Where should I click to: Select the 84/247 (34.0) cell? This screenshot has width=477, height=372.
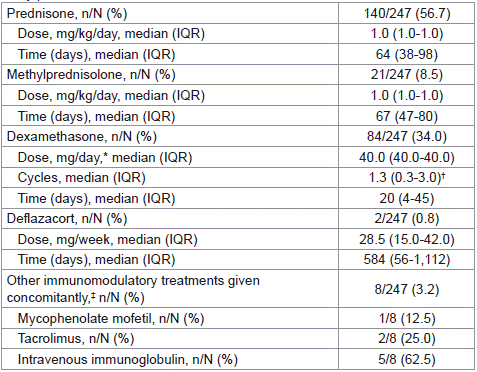tap(407, 136)
